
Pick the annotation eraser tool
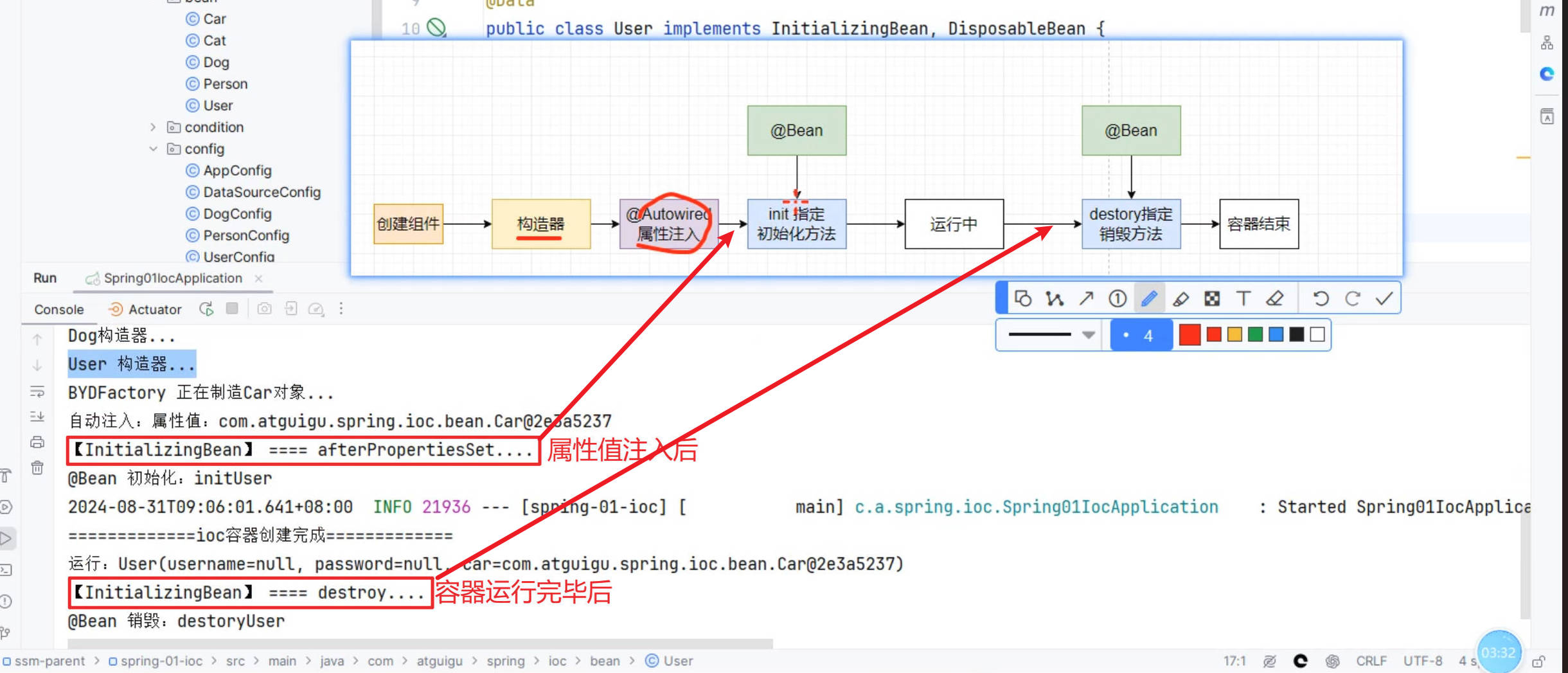(x=1274, y=298)
